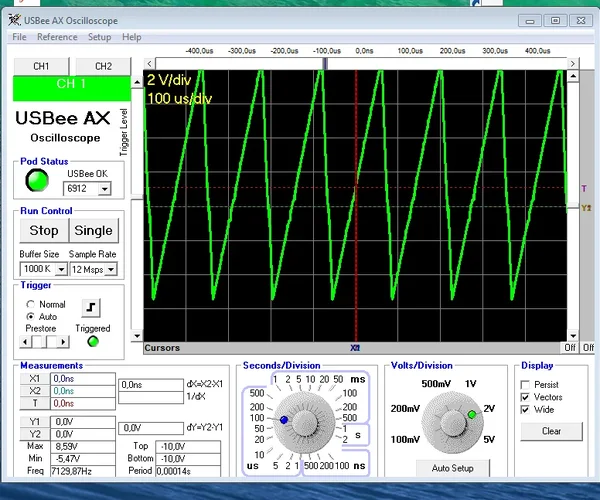Viewport: 600px width, 500px height.
Task: Click the right vertical scroll up arrow
Action: pos(573,76)
